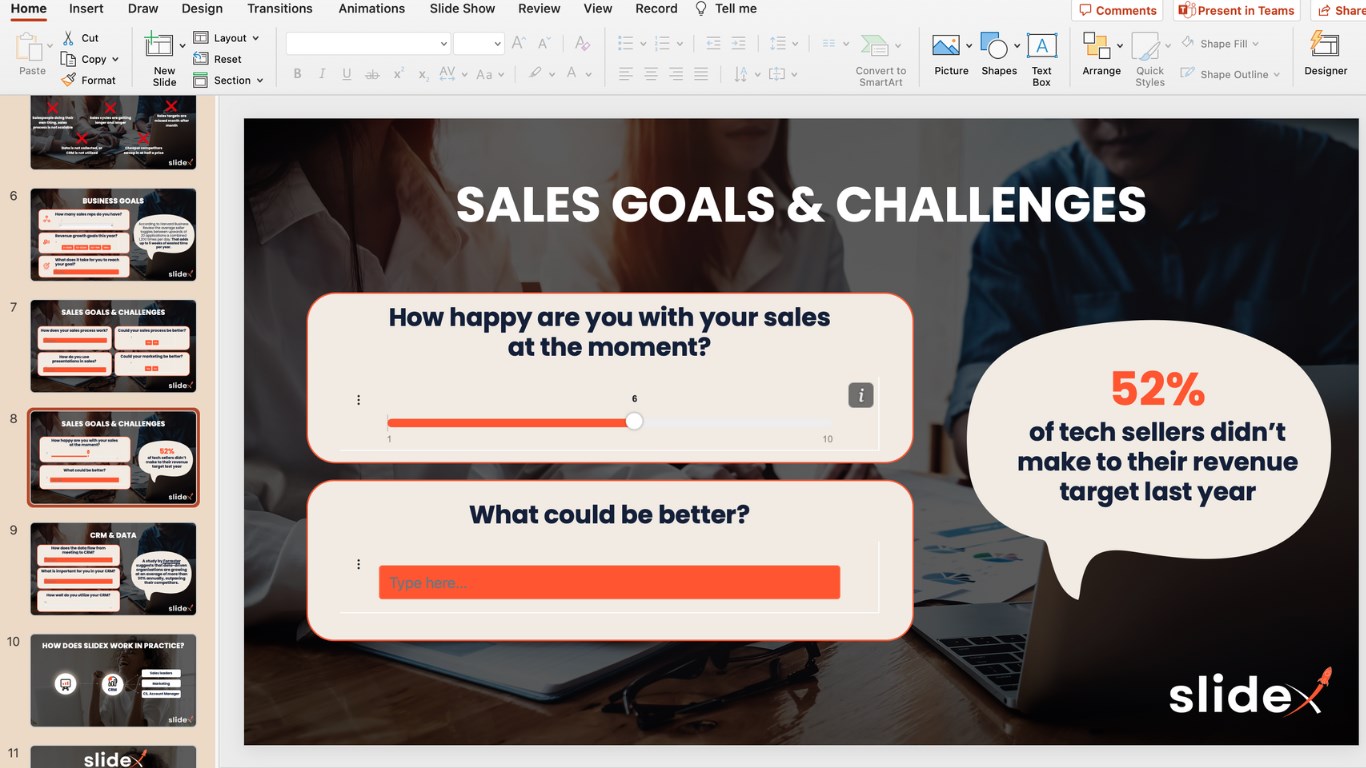Center align text
Image resolution: width=1366 pixels, height=768 pixels.
coord(651,74)
